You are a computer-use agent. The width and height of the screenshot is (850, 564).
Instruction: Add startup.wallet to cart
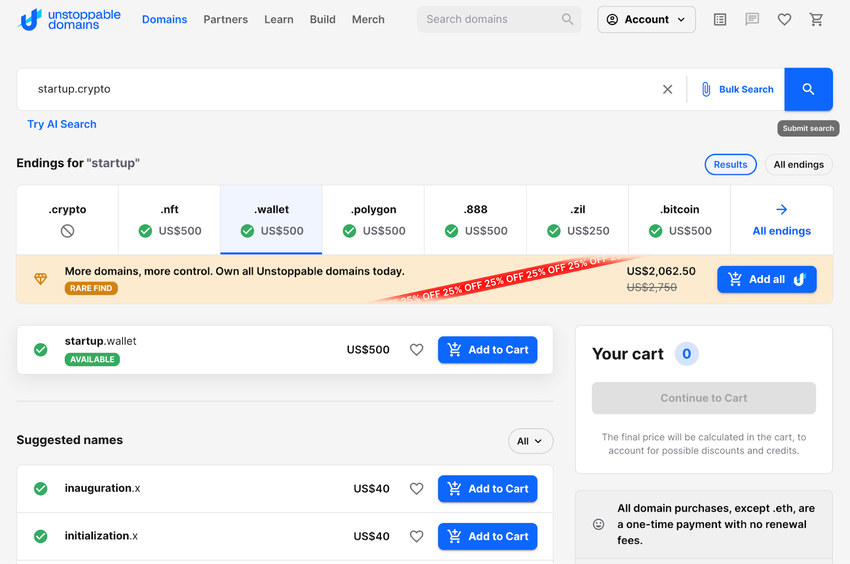(487, 350)
